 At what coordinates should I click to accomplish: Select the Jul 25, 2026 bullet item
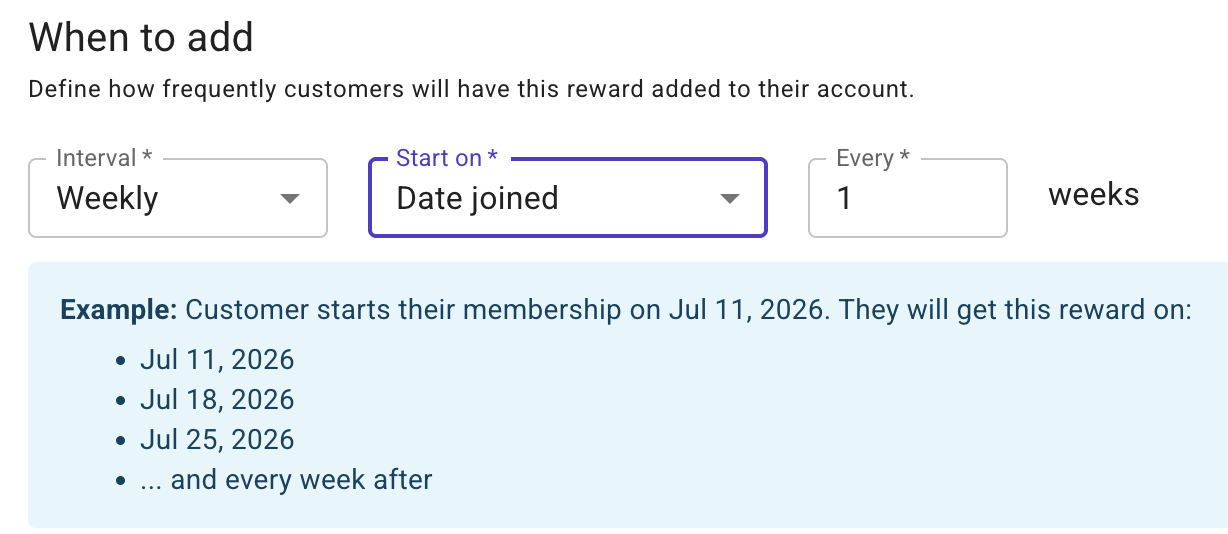coord(217,440)
